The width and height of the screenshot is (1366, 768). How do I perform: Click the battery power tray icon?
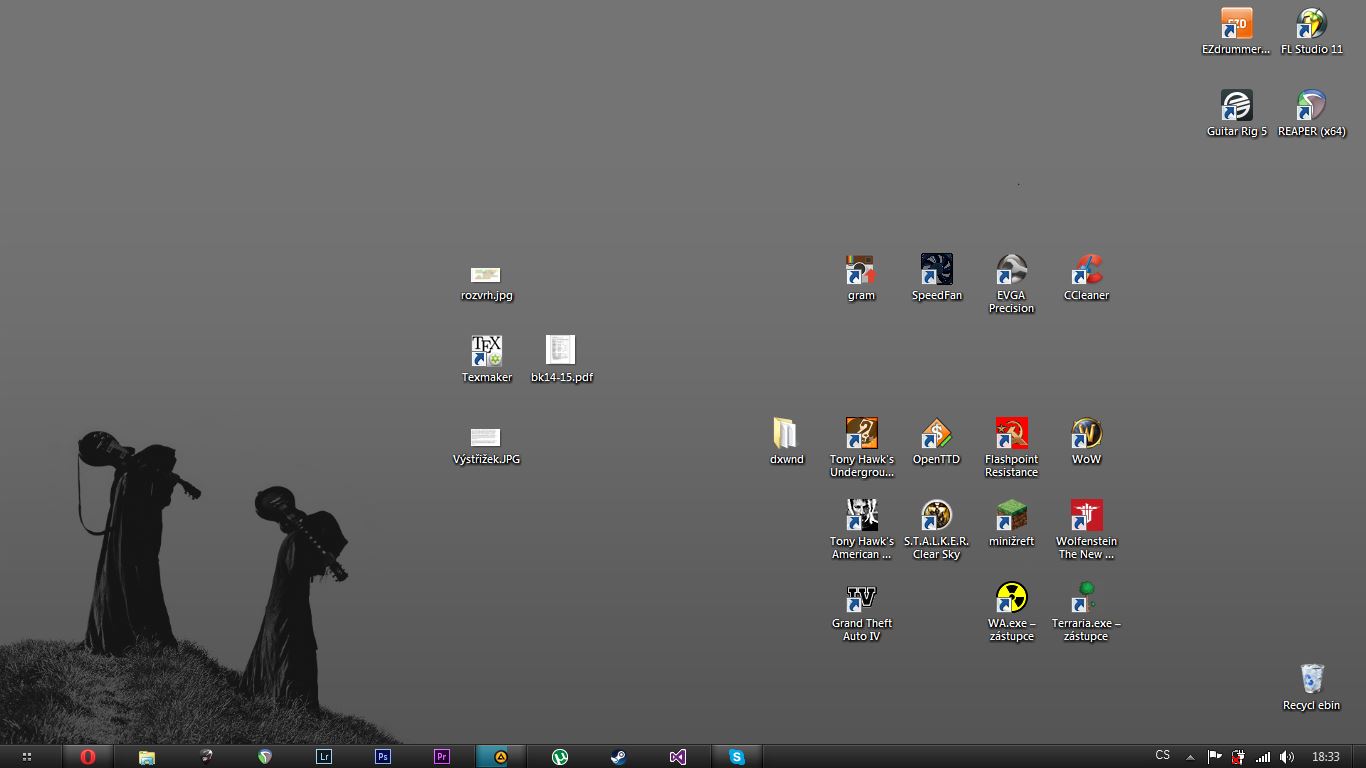tap(1238, 757)
